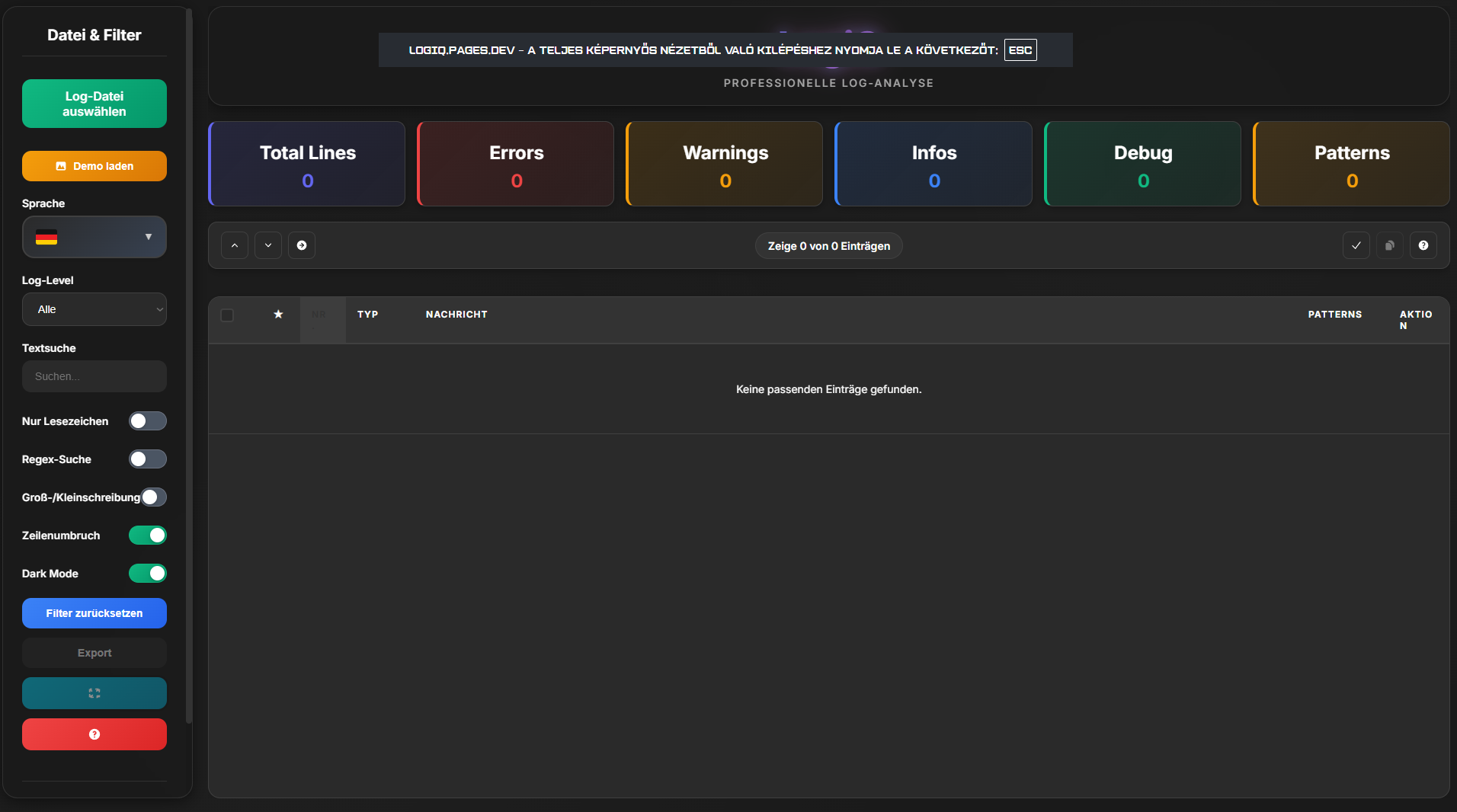Click the up chevron navigation icon
This screenshot has height=812, width=1457.
tap(235, 245)
